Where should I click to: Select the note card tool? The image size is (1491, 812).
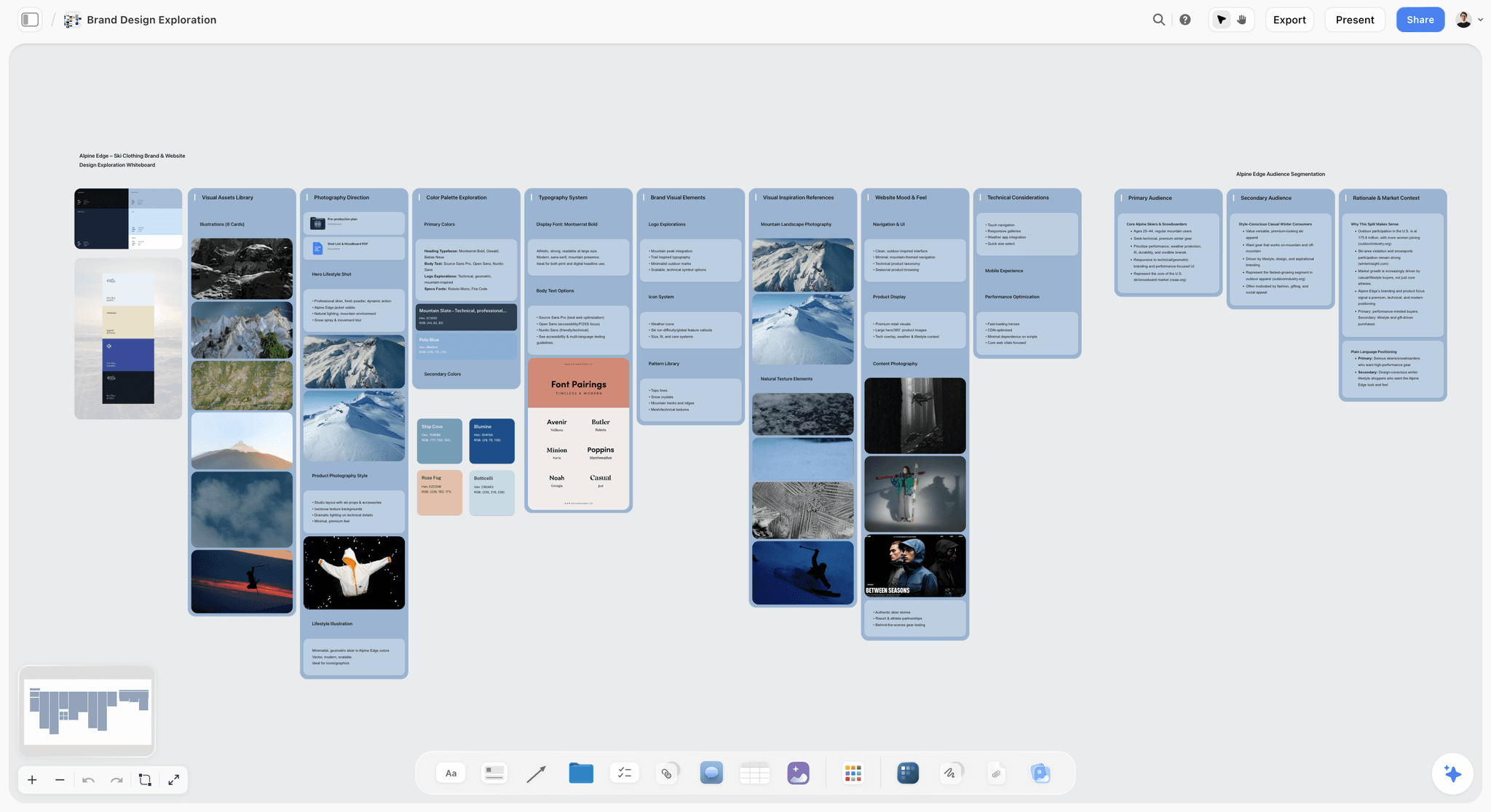494,773
